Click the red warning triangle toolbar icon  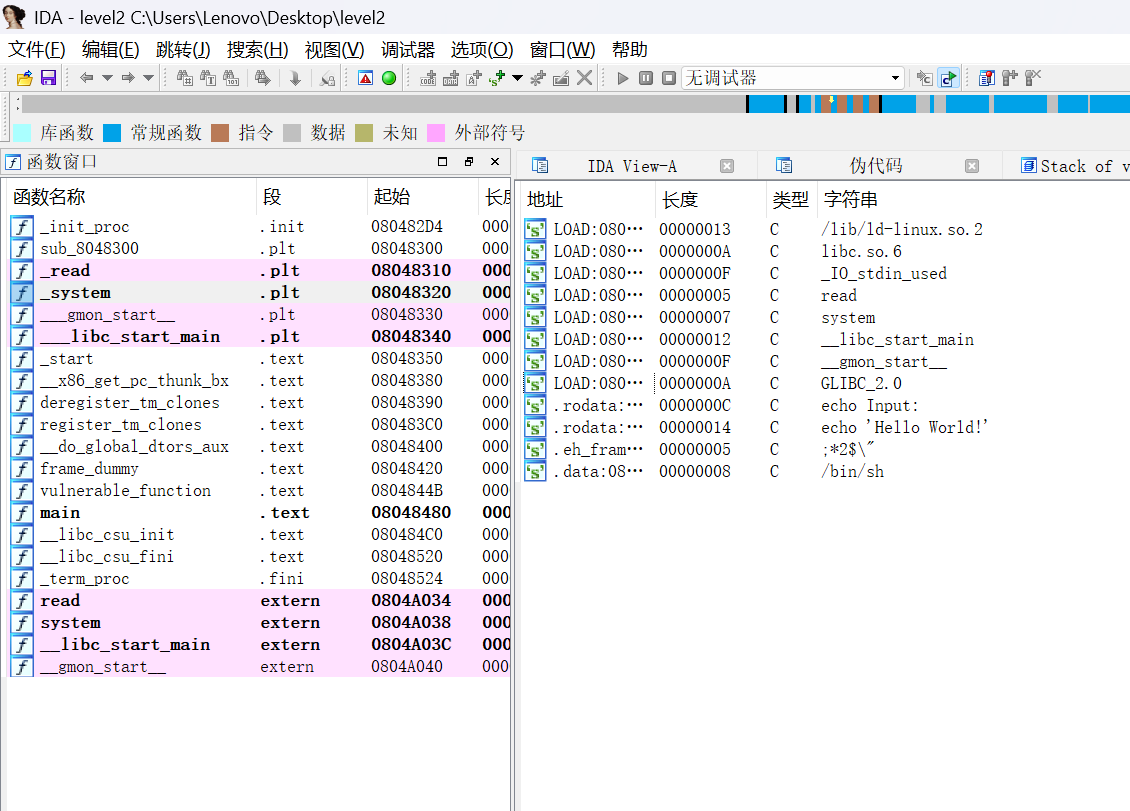point(366,78)
